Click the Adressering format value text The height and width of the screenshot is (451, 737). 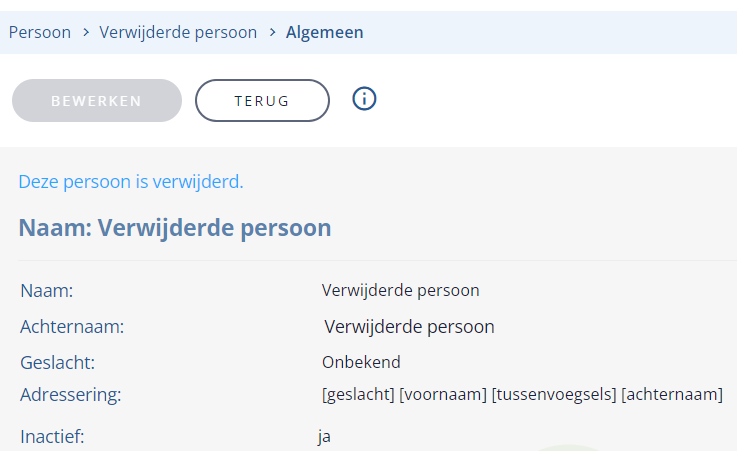click(x=522, y=395)
